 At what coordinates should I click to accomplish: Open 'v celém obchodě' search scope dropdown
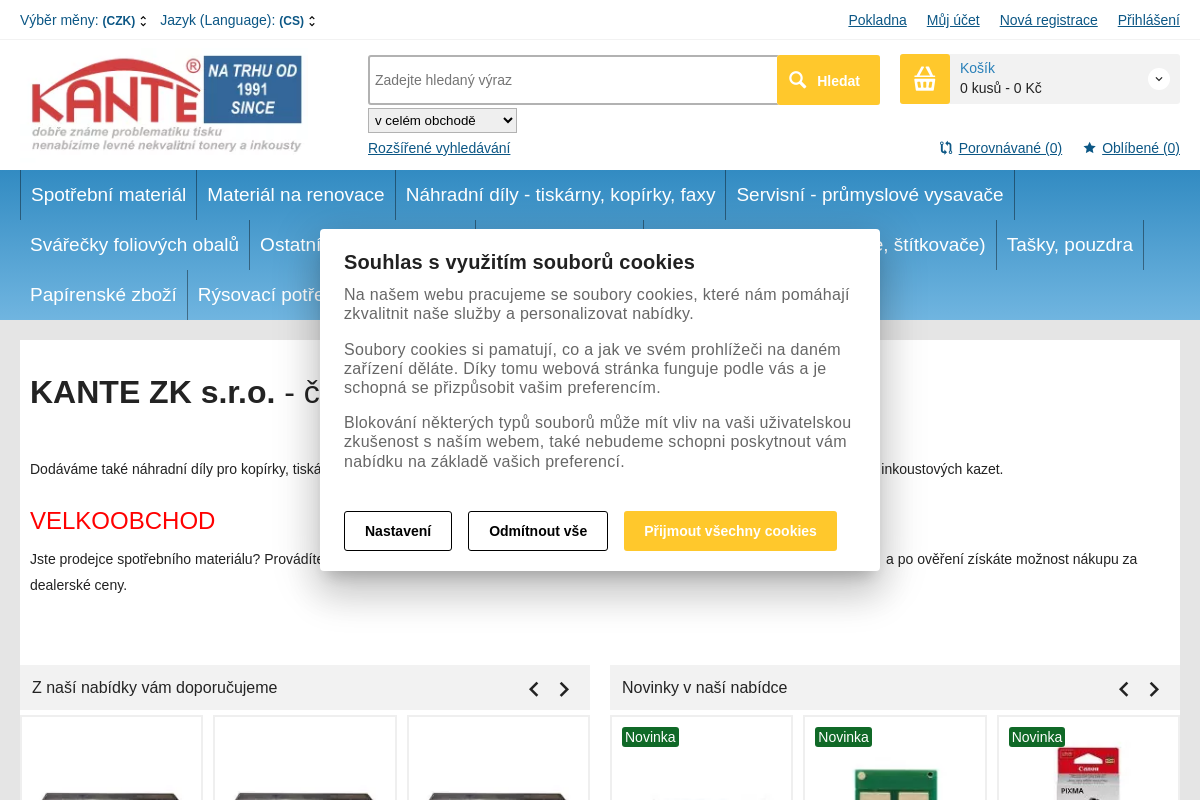(x=442, y=120)
